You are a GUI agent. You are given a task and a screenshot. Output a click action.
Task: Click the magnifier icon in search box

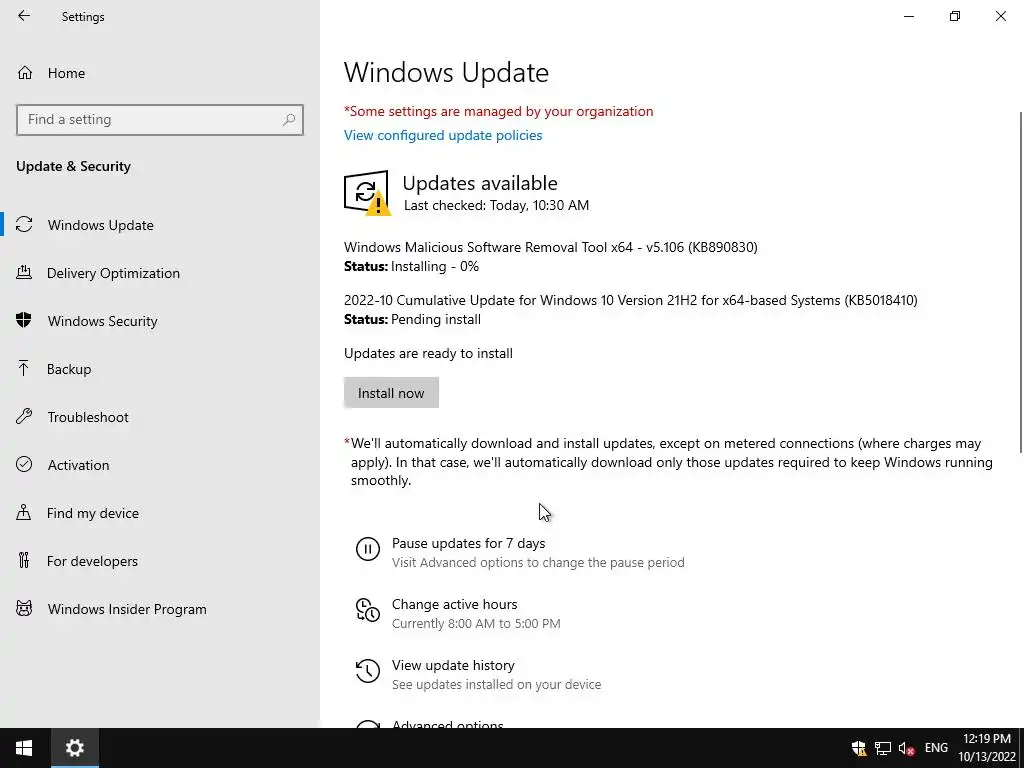pos(289,120)
